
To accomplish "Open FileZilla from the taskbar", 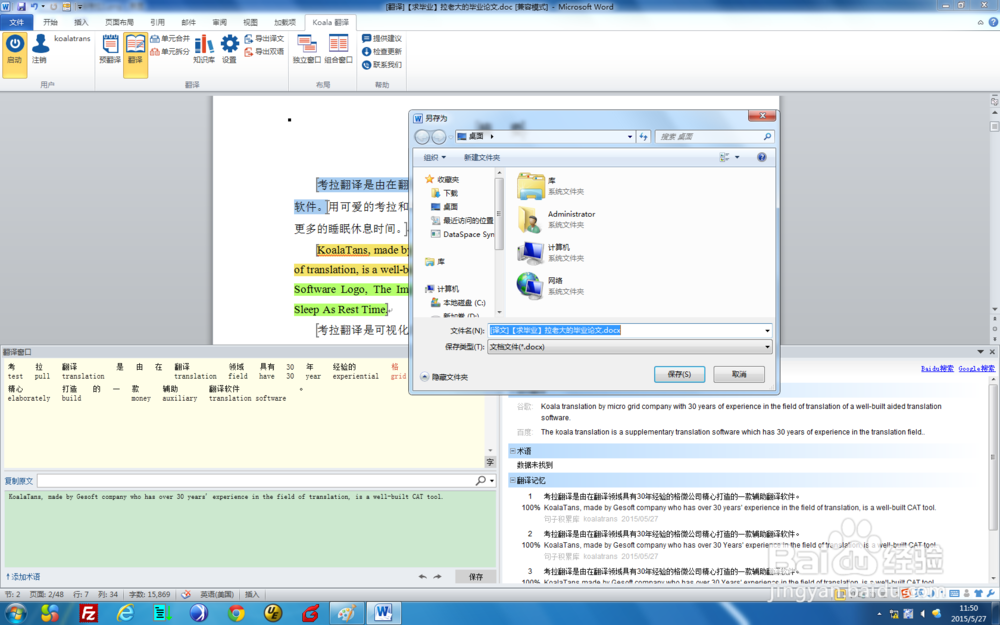I will 88,613.
